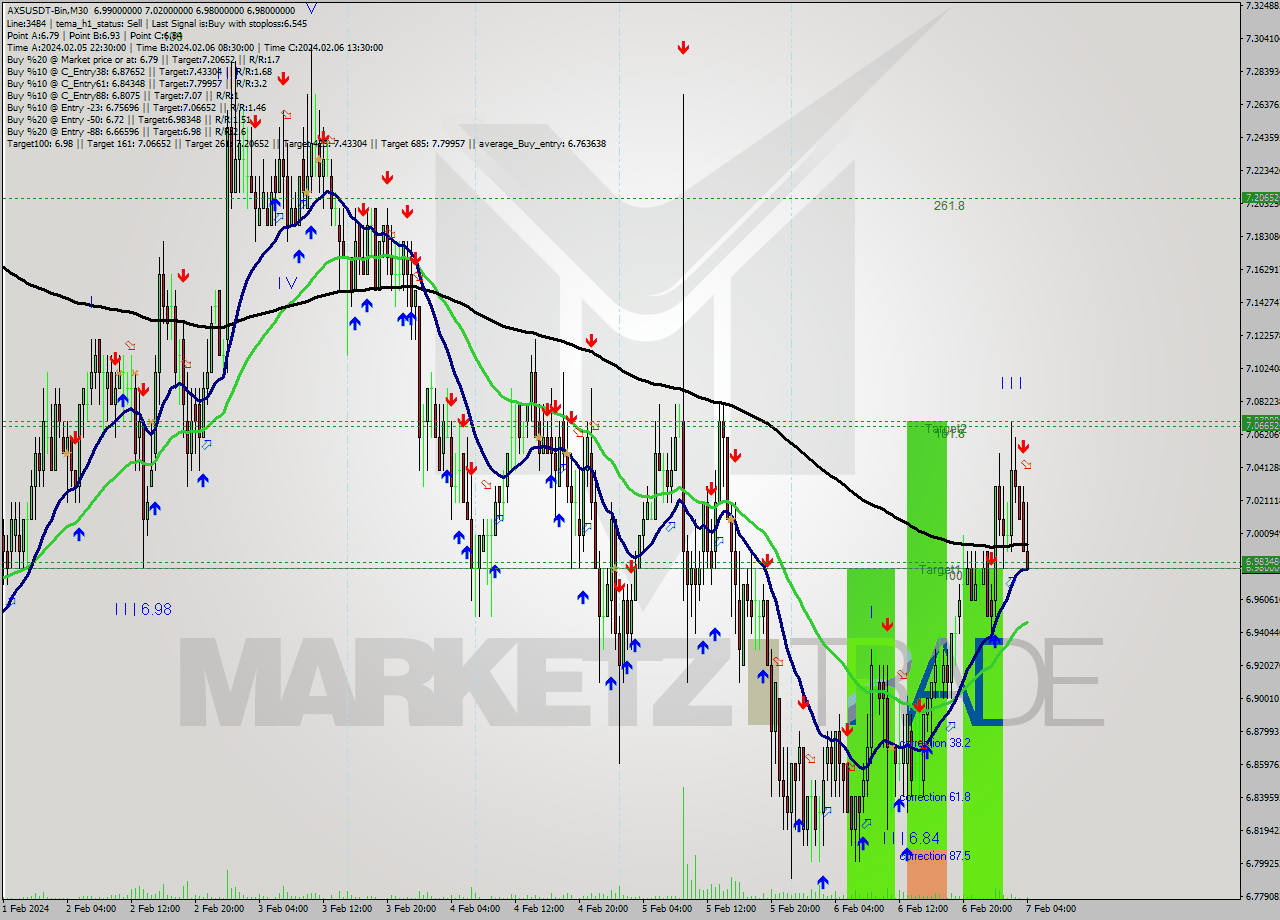Click the 7.14273 price axis label
Viewport: 1280px width, 920px height.
pos(1262,302)
